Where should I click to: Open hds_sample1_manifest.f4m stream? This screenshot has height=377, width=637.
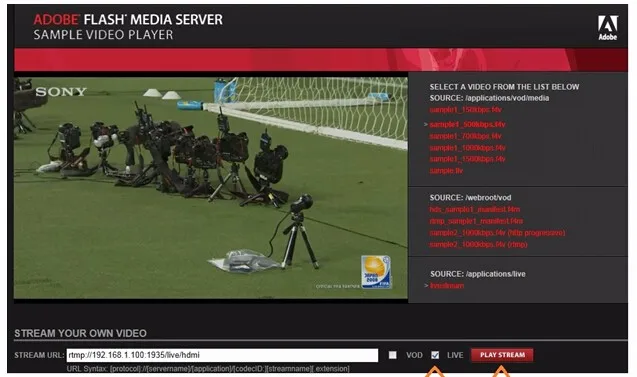[475, 210]
